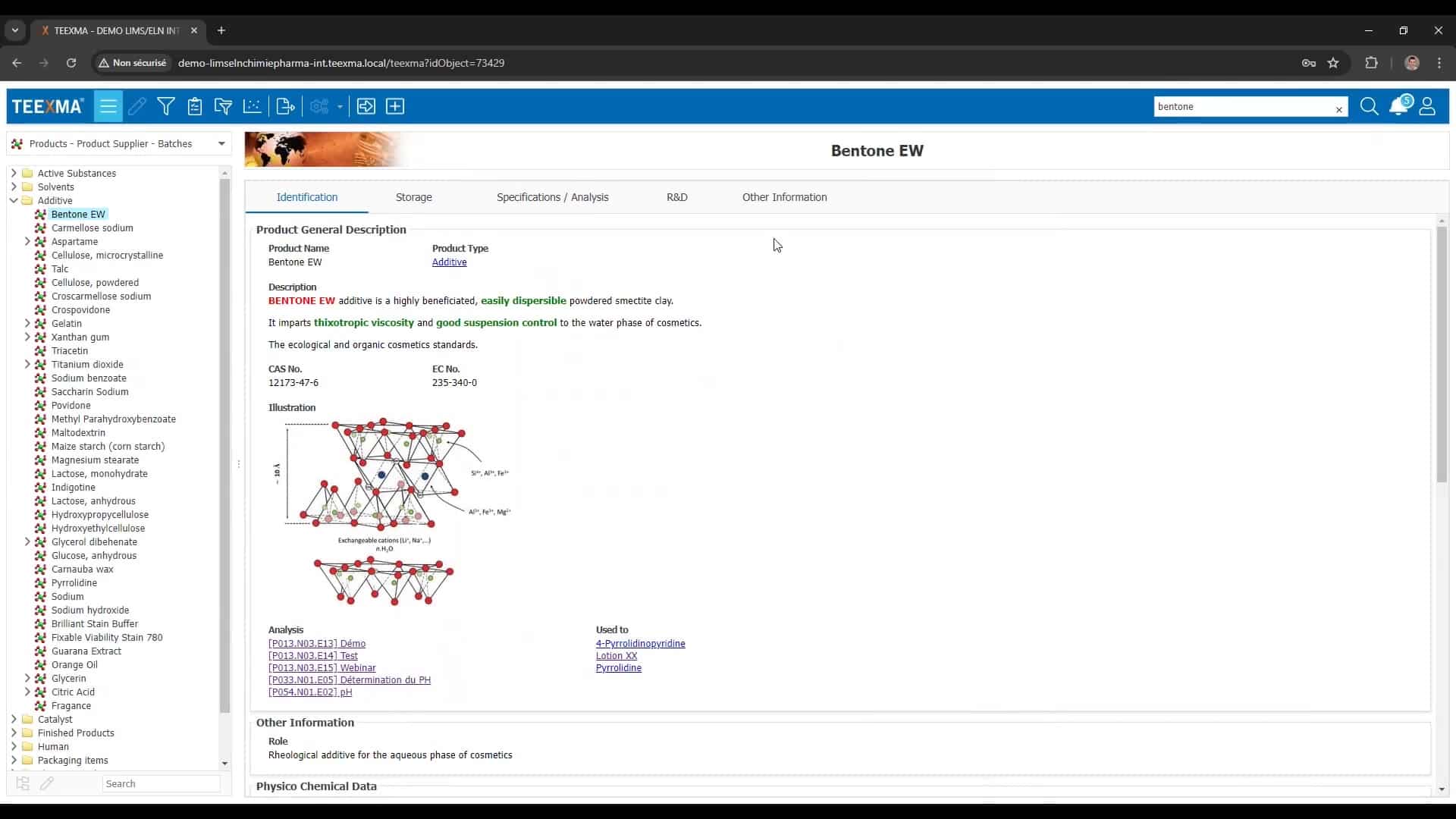
Task: Expand the Active Substances folder
Action: [14, 173]
